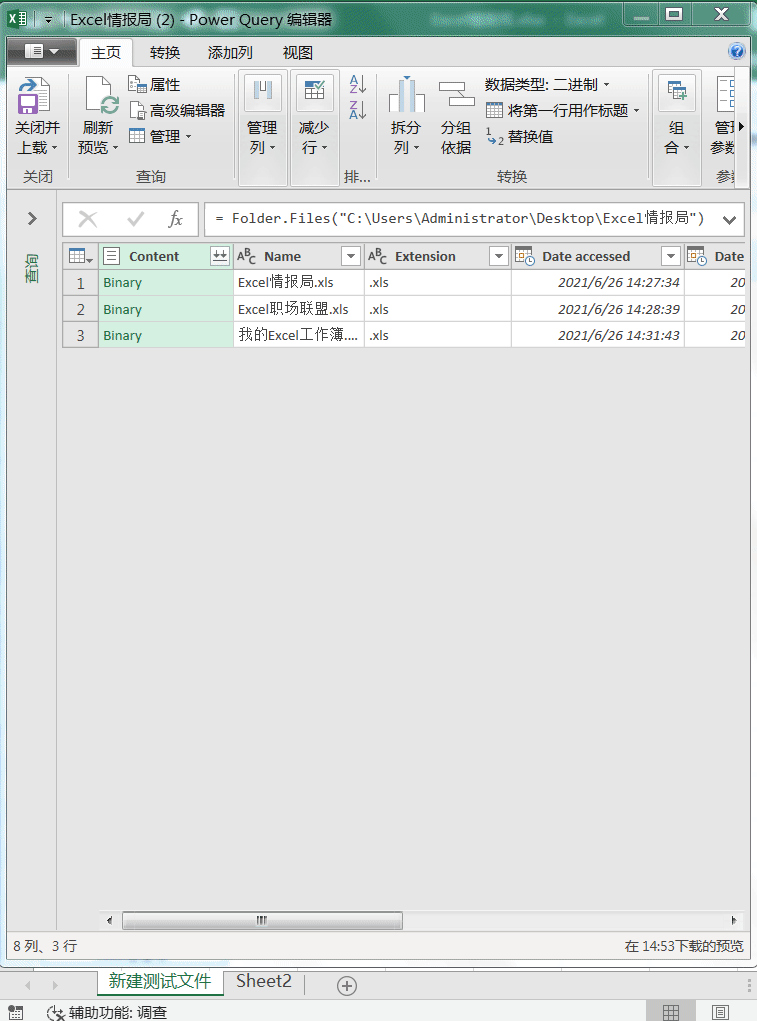Open the File menu button

pyautogui.click(x=42, y=51)
